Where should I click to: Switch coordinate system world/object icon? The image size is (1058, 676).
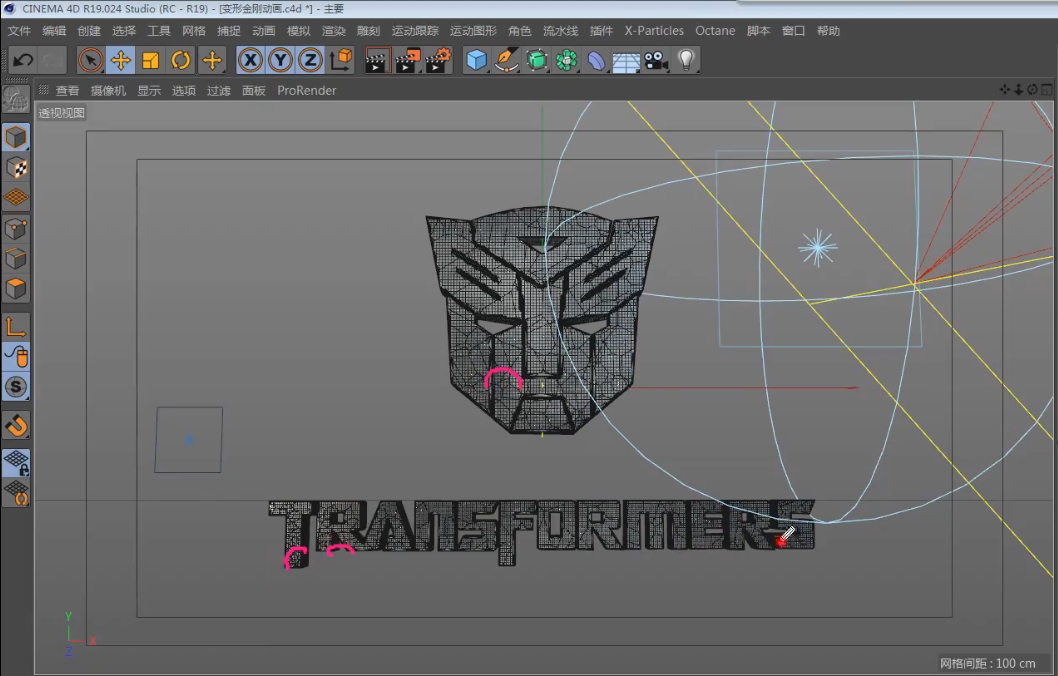click(341, 60)
